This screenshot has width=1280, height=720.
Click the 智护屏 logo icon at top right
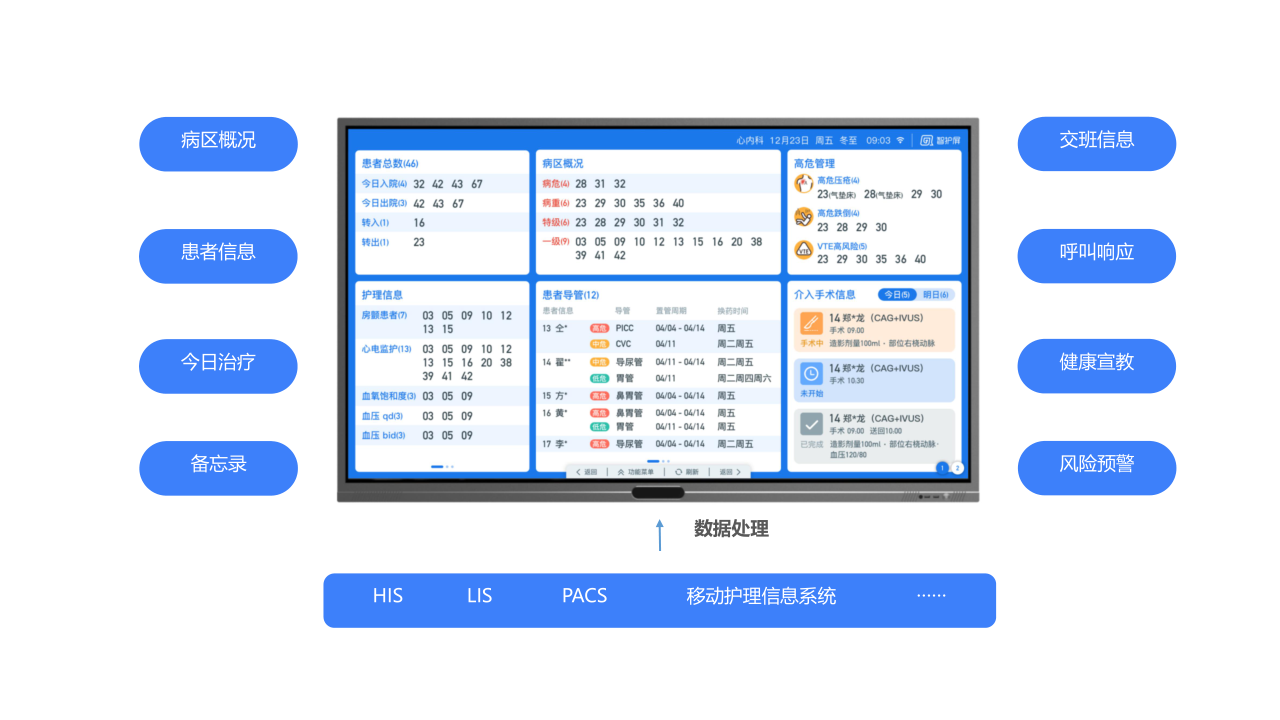pyautogui.click(x=927, y=140)
